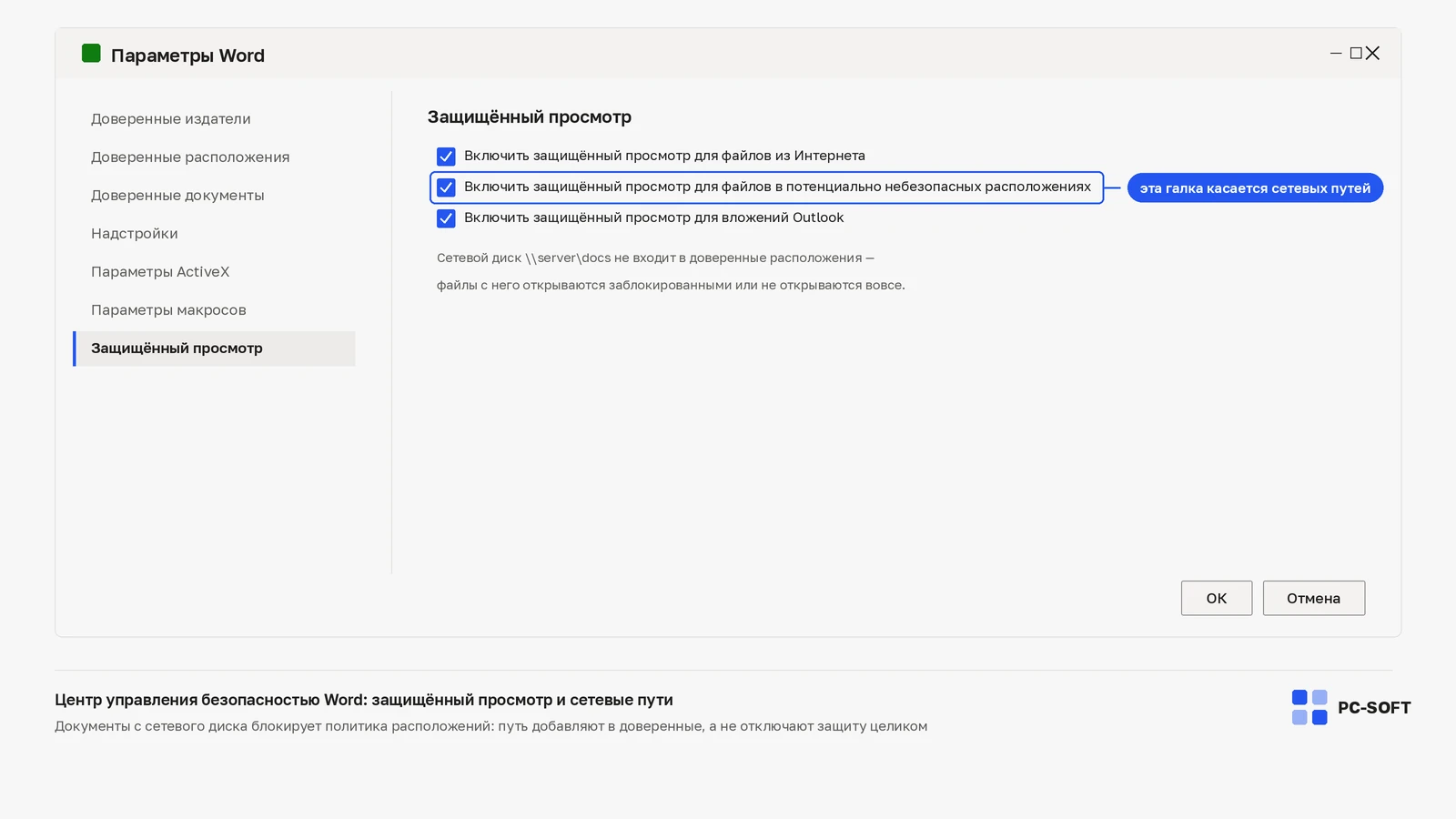Click the Отмена button
This screenshot has width=1456, height=819.
coord(1314,598)
